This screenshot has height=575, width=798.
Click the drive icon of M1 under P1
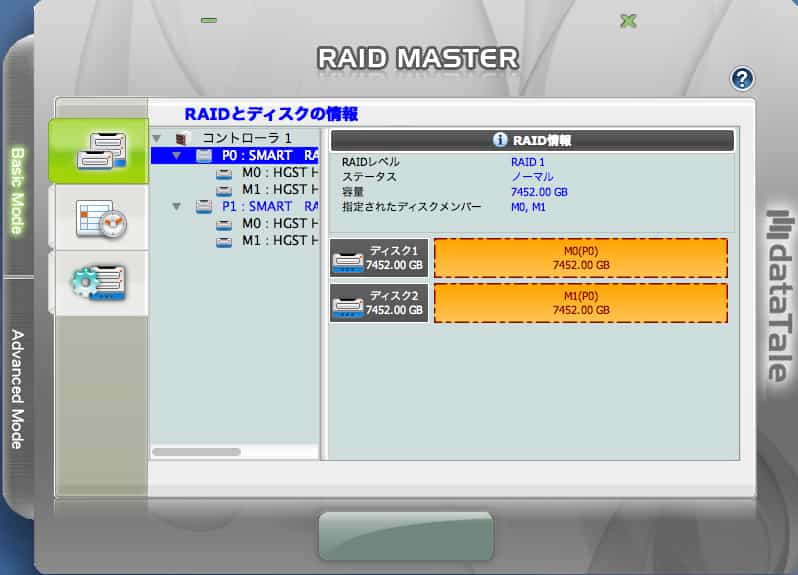(223, 242)
